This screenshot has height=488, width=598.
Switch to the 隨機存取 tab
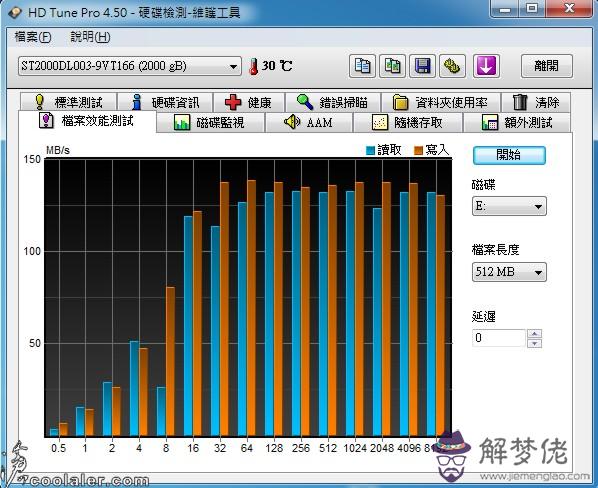click(x=408, y=122)
